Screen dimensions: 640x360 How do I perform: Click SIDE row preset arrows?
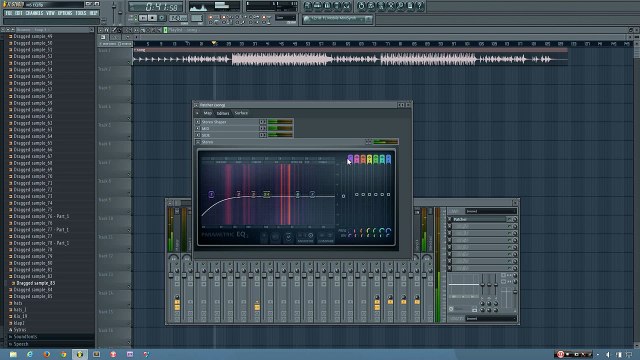click(x=262, y=135)
